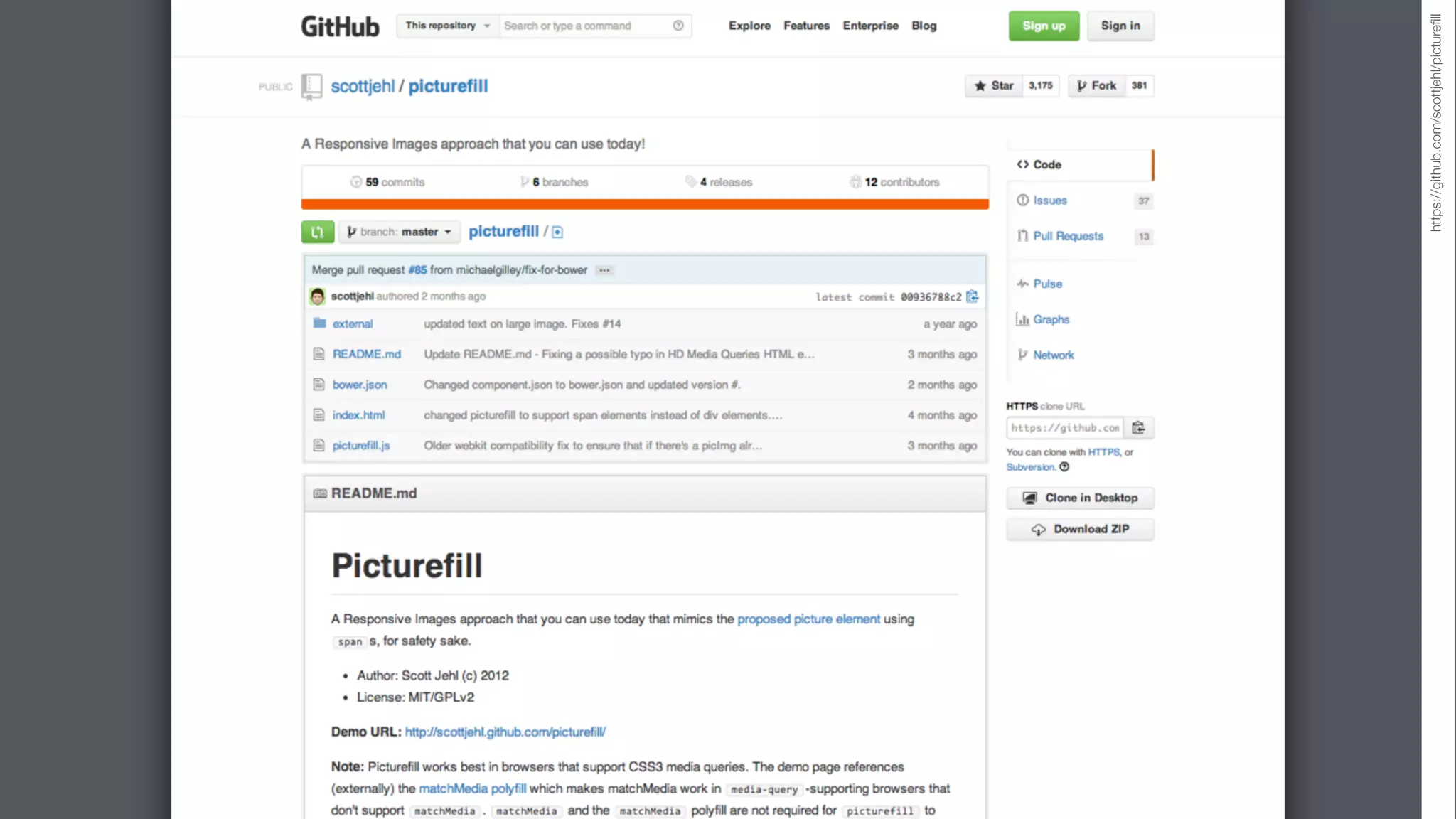Select the Code tab in the sidebar

coord(1079,164)
